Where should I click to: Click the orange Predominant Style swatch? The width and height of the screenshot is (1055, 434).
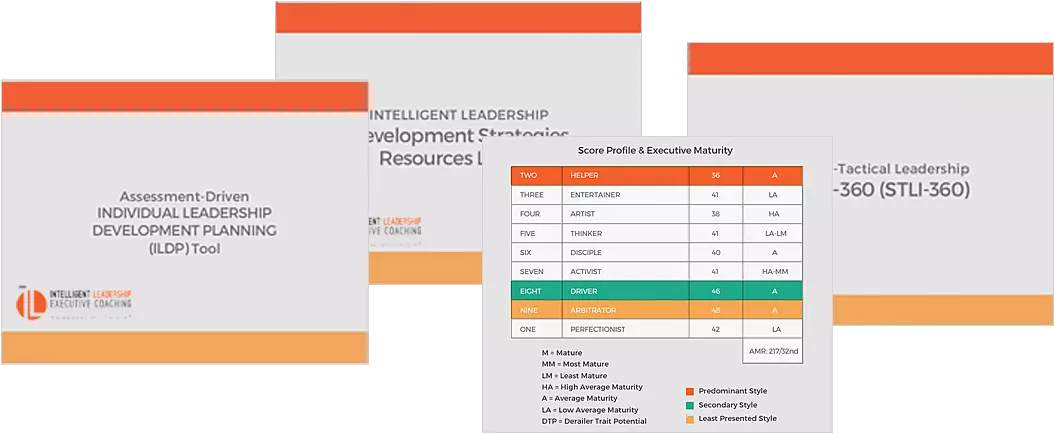[x=689, y=391]
